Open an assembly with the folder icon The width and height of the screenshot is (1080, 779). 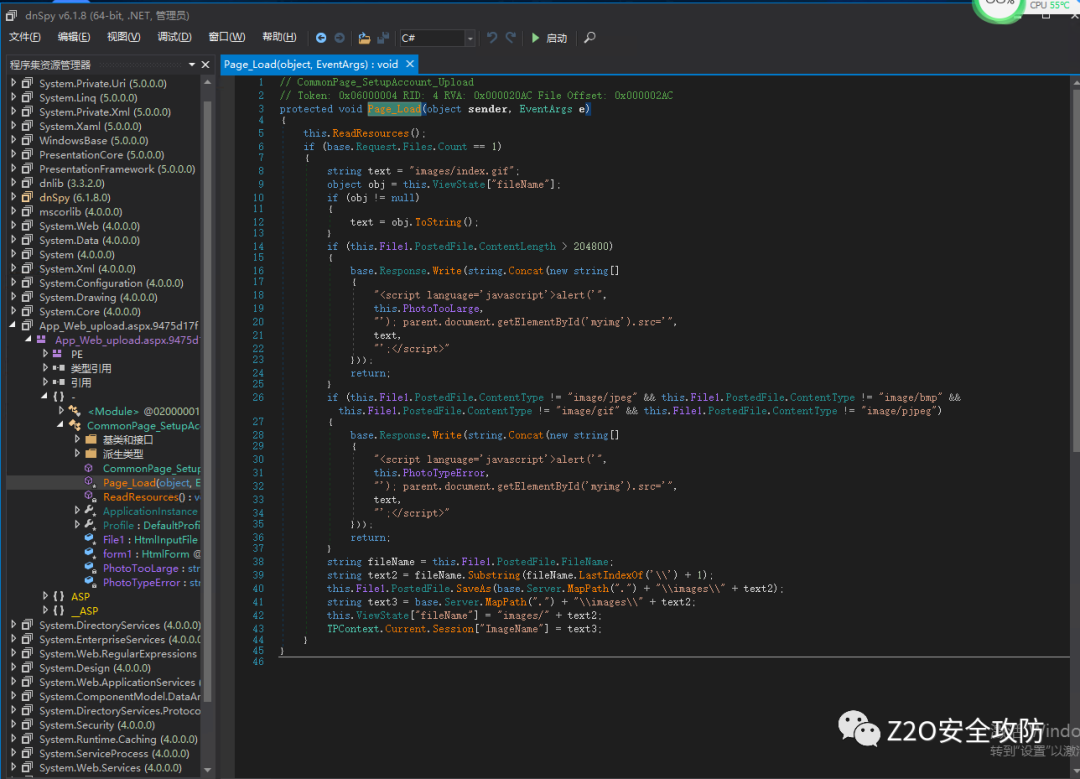(364, 38)
